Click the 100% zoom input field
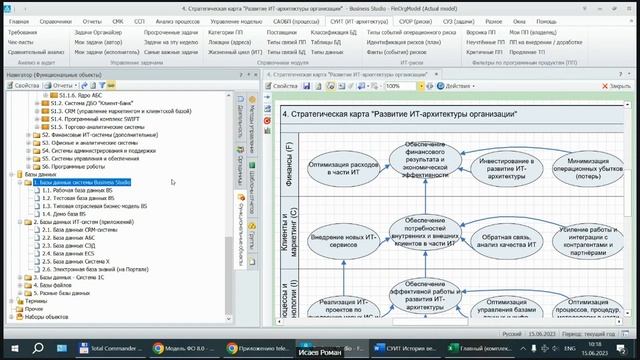The width and height of the screenshot is (640, 360). (401, 86)
